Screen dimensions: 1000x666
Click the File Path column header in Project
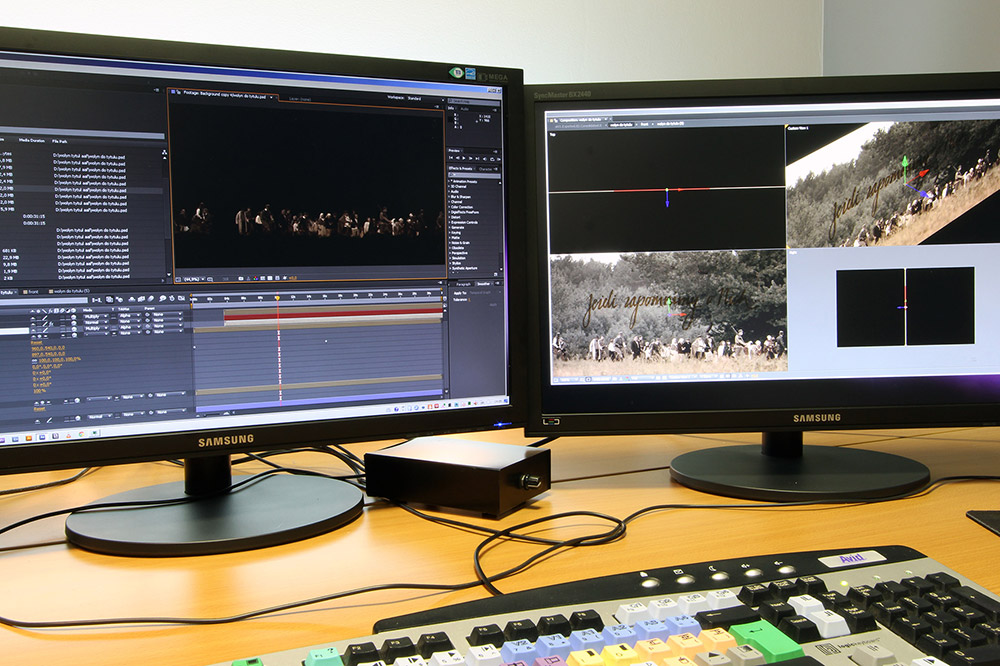coord(60,141)
